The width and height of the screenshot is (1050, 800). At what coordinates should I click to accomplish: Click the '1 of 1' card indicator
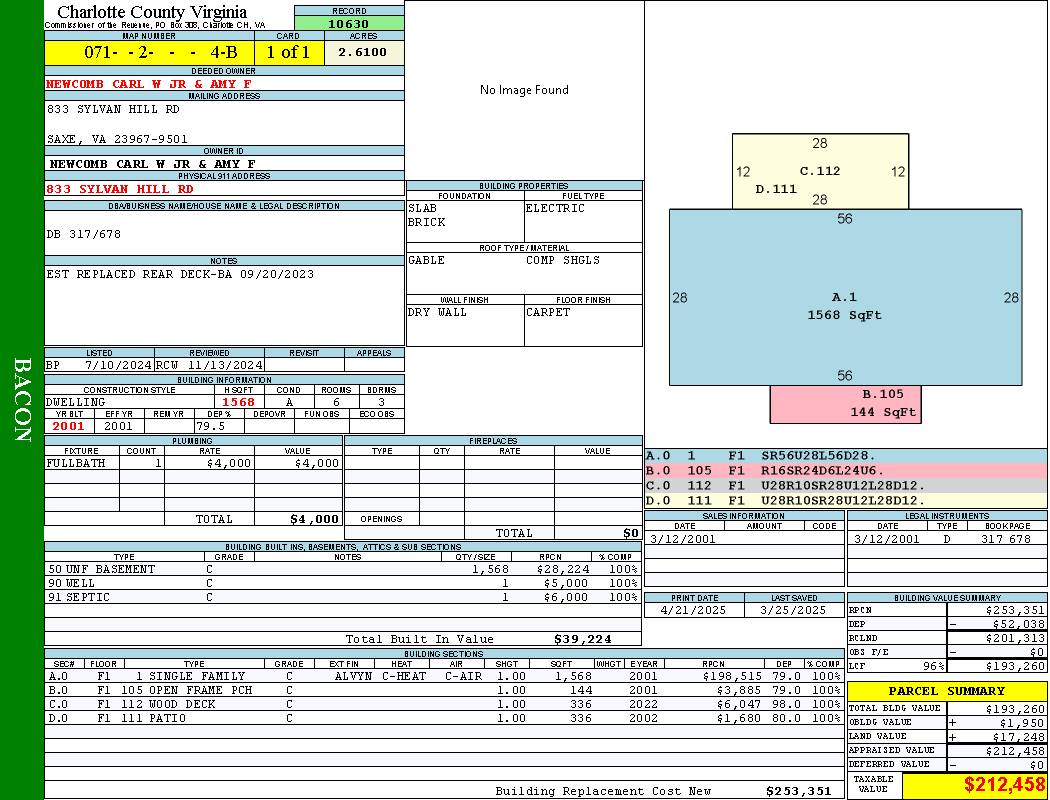pos(288,52)
